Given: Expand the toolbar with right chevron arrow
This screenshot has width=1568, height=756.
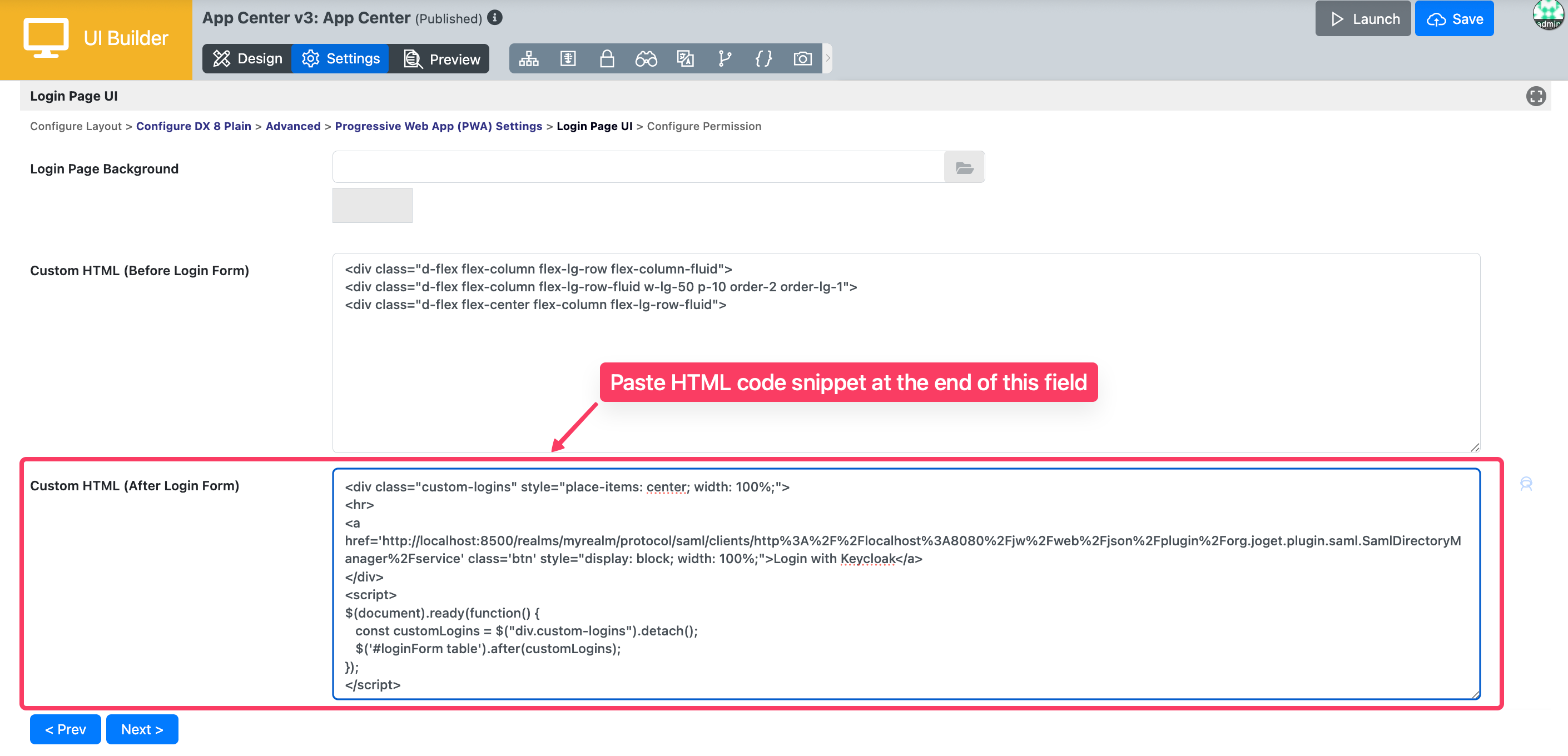Looking at the screenshot, I should pos(827,58).
